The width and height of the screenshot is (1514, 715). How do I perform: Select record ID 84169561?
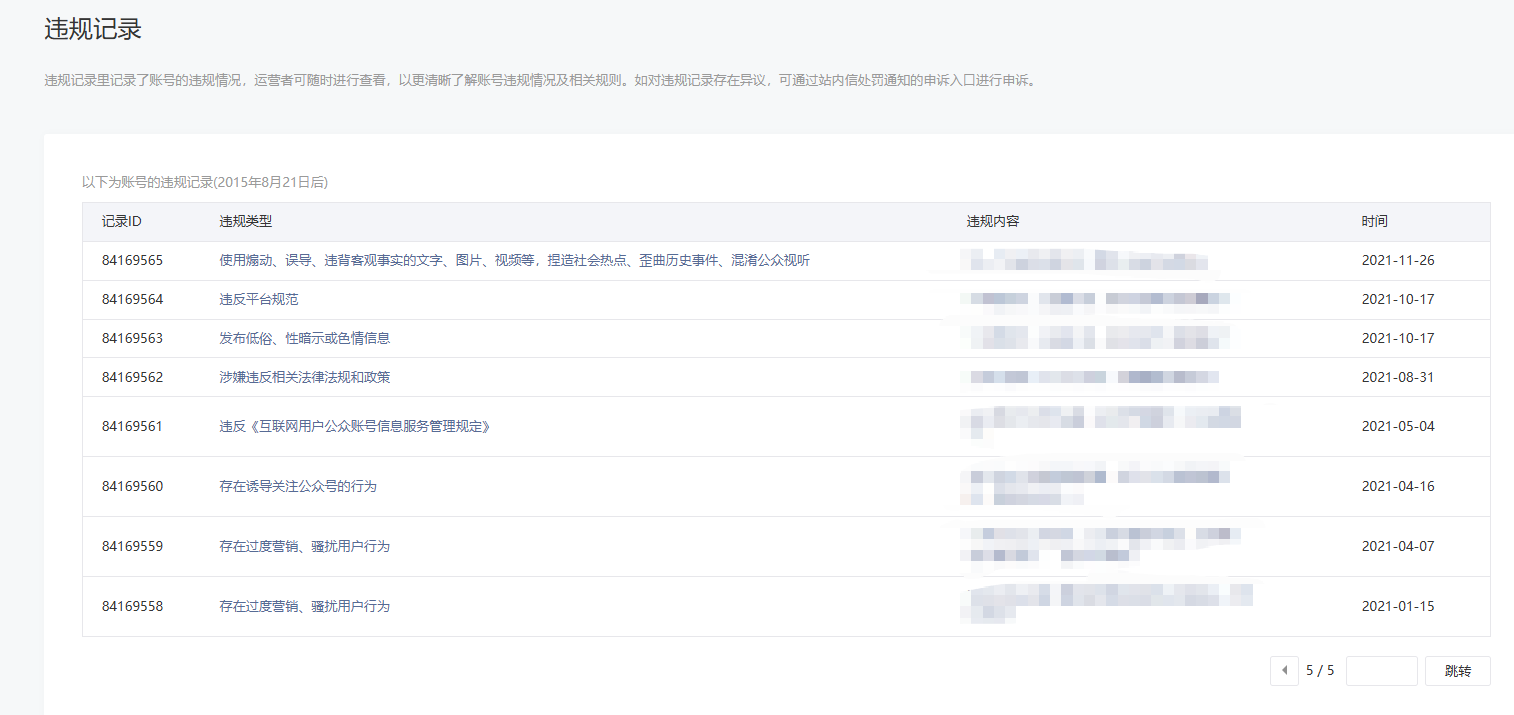tap(132, 426)
